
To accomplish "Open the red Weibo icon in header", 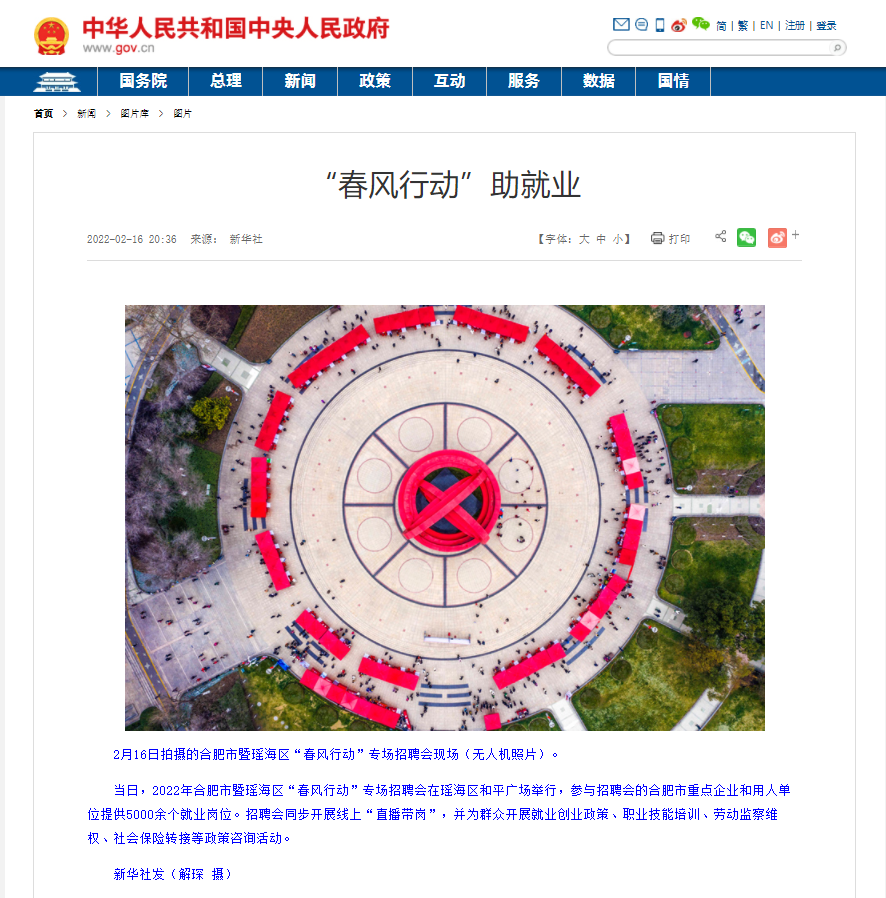I will click(679, 25).
